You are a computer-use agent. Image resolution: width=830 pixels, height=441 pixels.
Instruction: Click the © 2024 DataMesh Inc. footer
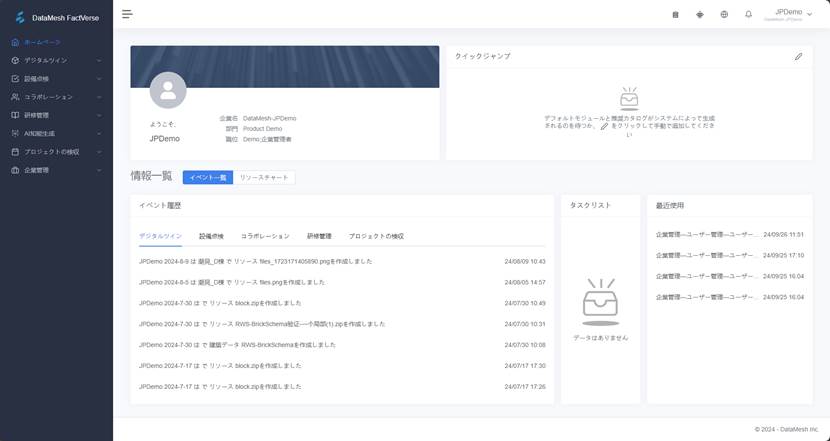(x=786, y=429)
